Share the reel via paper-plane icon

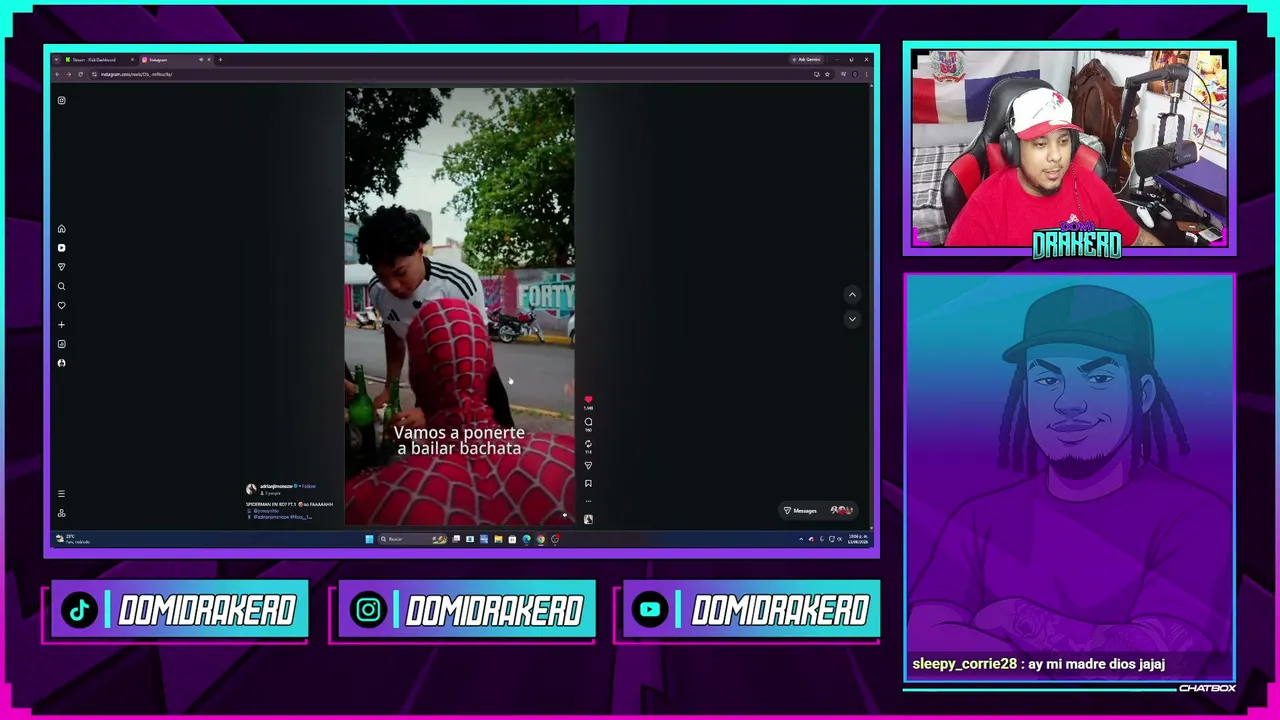tap(588, 465)
